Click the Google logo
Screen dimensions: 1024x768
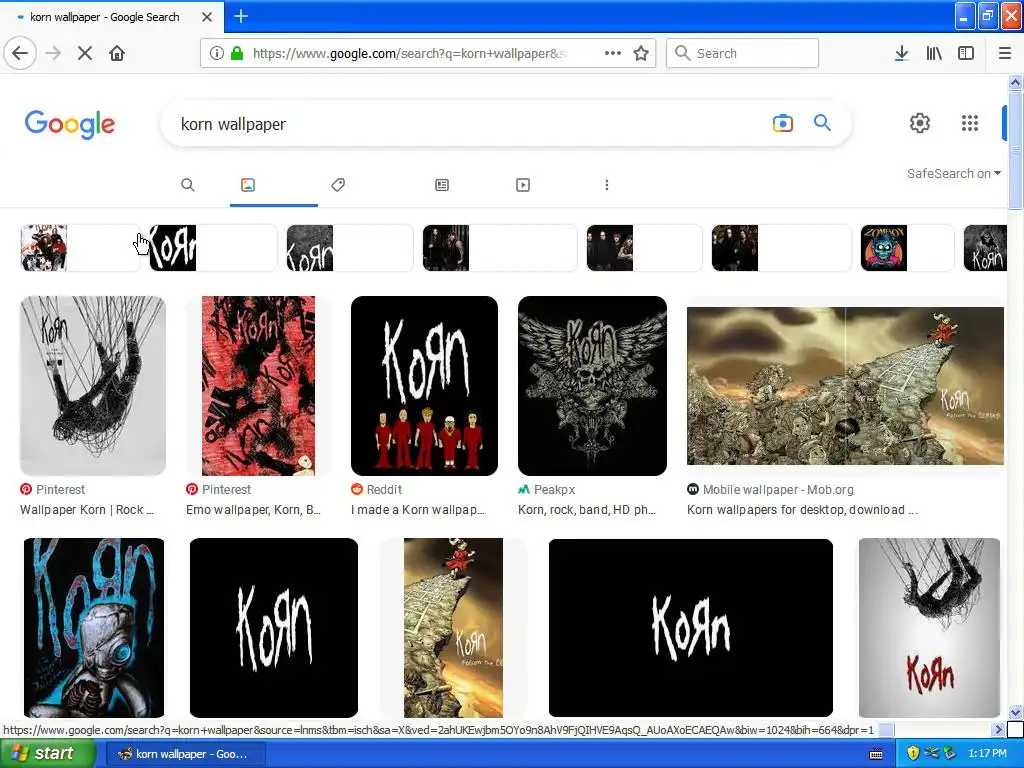coord(70,124)
